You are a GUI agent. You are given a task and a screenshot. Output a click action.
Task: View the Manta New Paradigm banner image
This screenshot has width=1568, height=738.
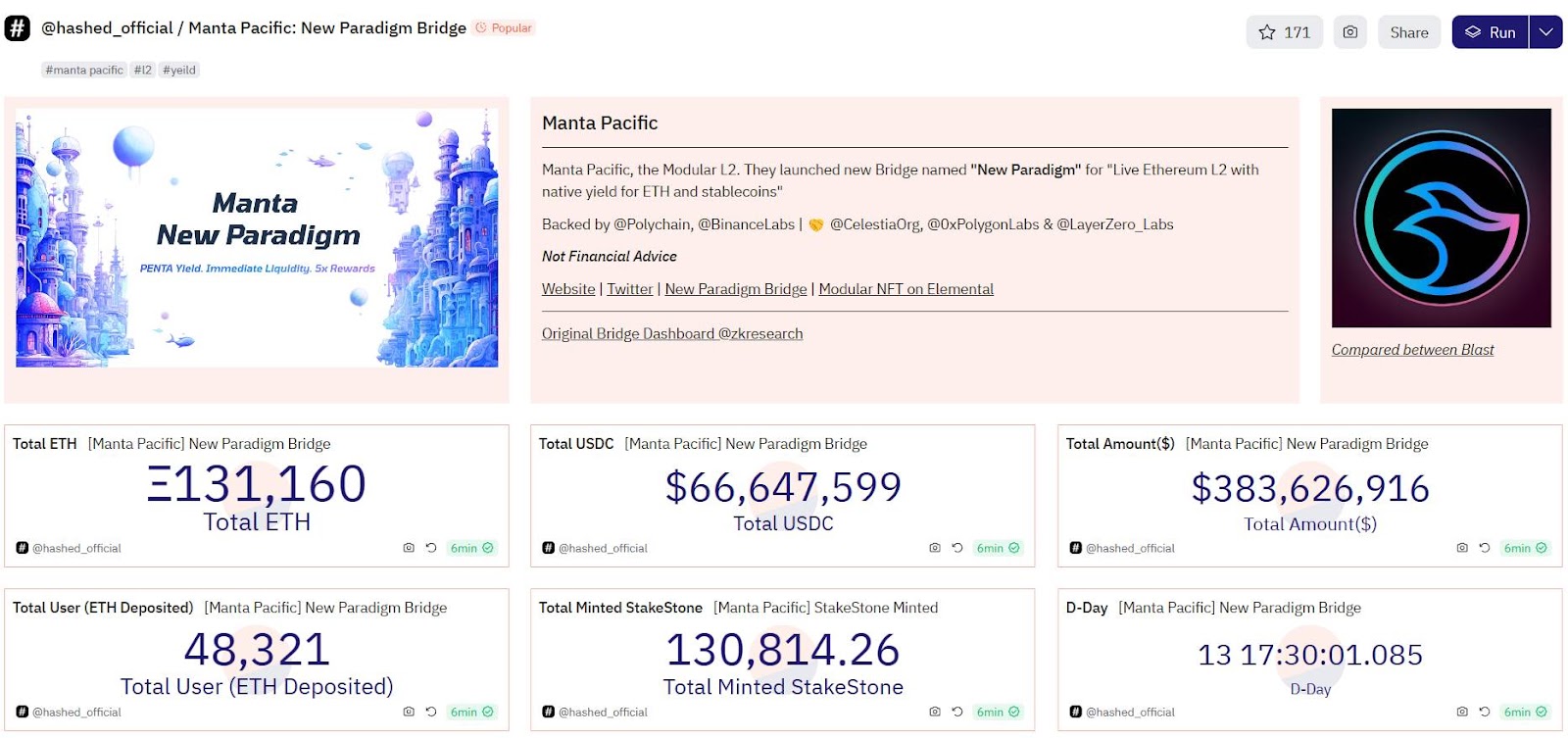pos(257,238)
